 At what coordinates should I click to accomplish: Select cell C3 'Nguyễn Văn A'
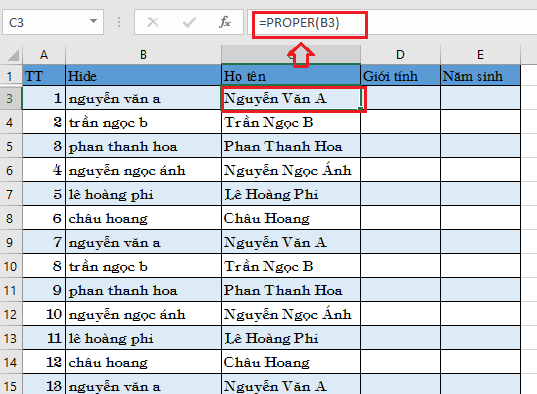tap(291, 98)
